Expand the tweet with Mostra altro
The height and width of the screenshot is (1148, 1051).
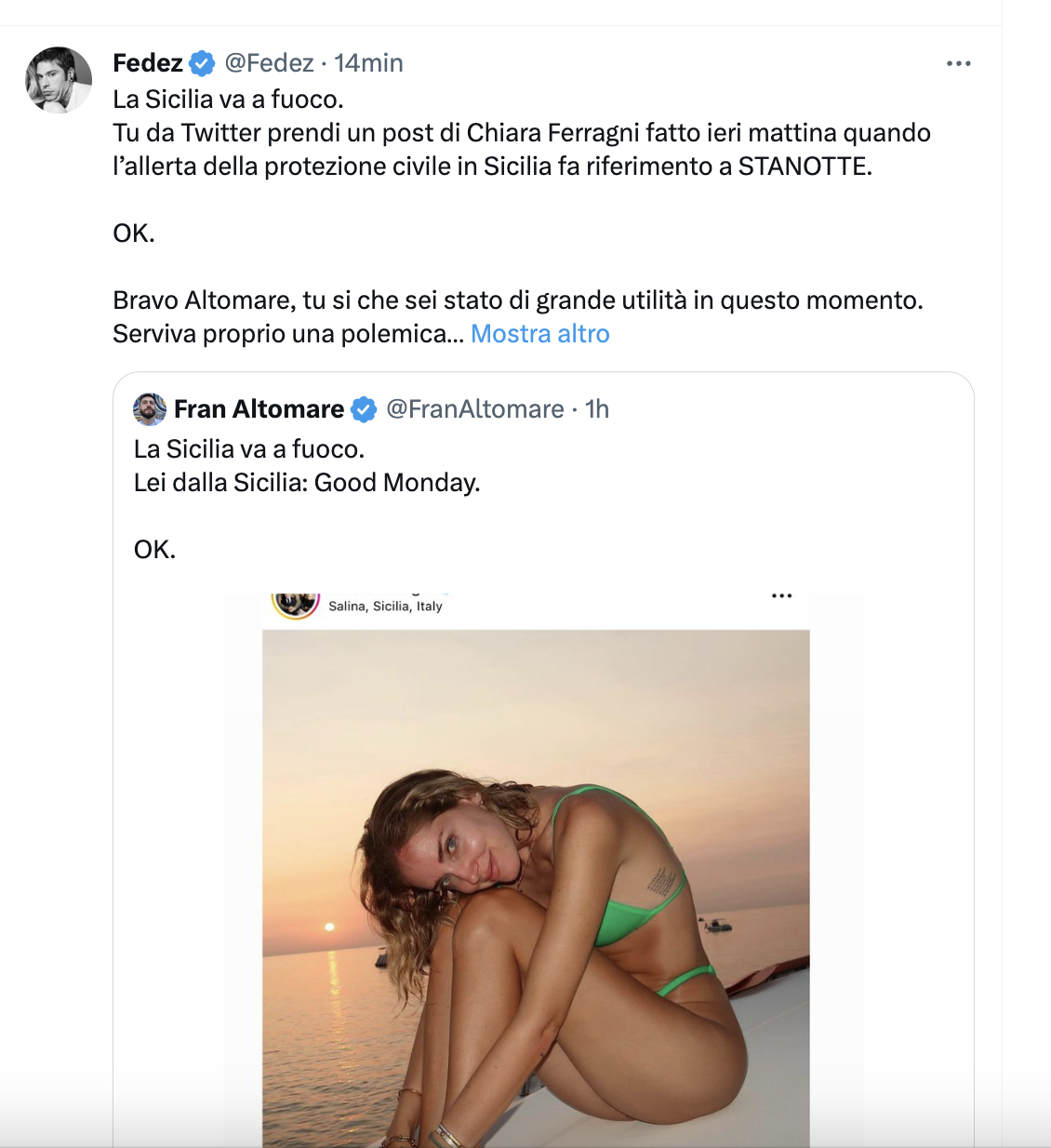pyautogui.click(x=540, y=333)
